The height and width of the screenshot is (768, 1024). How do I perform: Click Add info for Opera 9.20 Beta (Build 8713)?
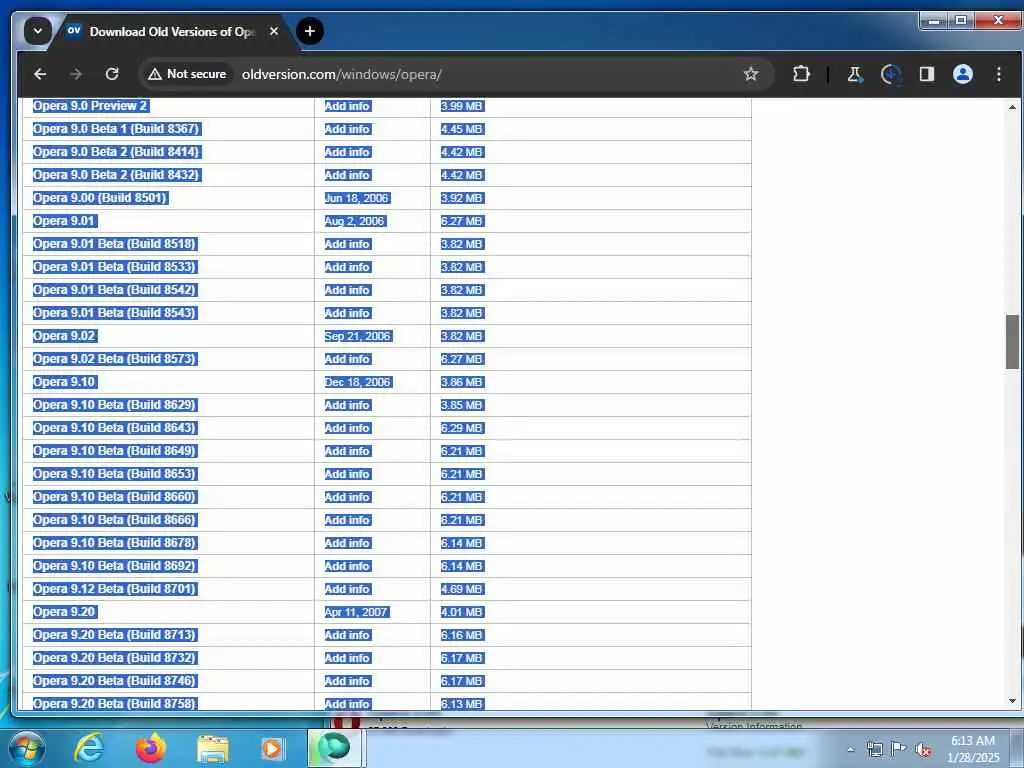click(x=347, y=635)
